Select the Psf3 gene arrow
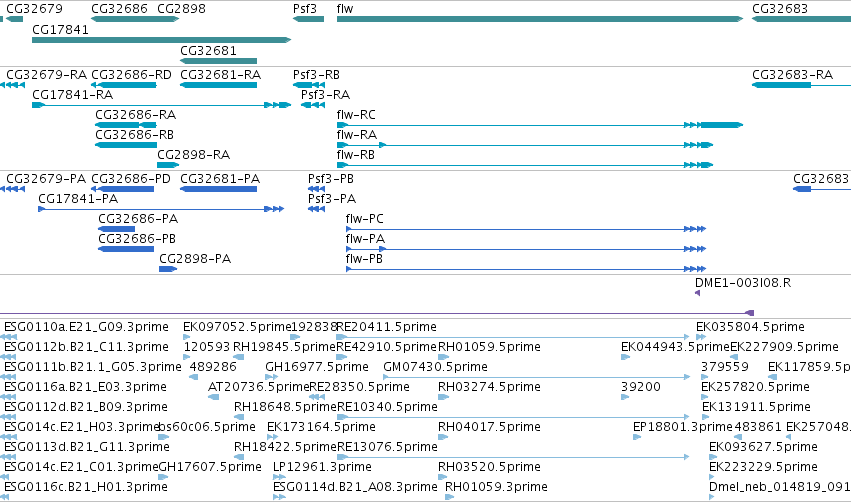The image size is (851, 502). pos(308,19)
